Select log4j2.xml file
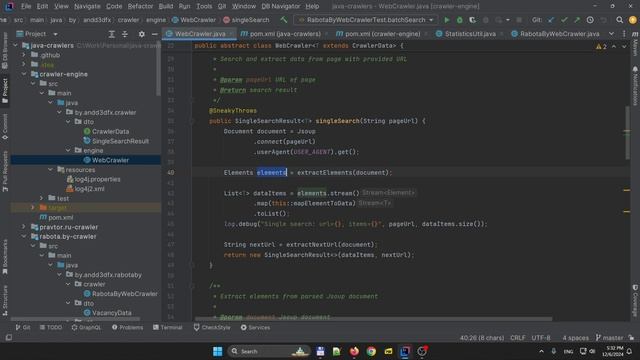640x360 pixels. click(89, 189)
